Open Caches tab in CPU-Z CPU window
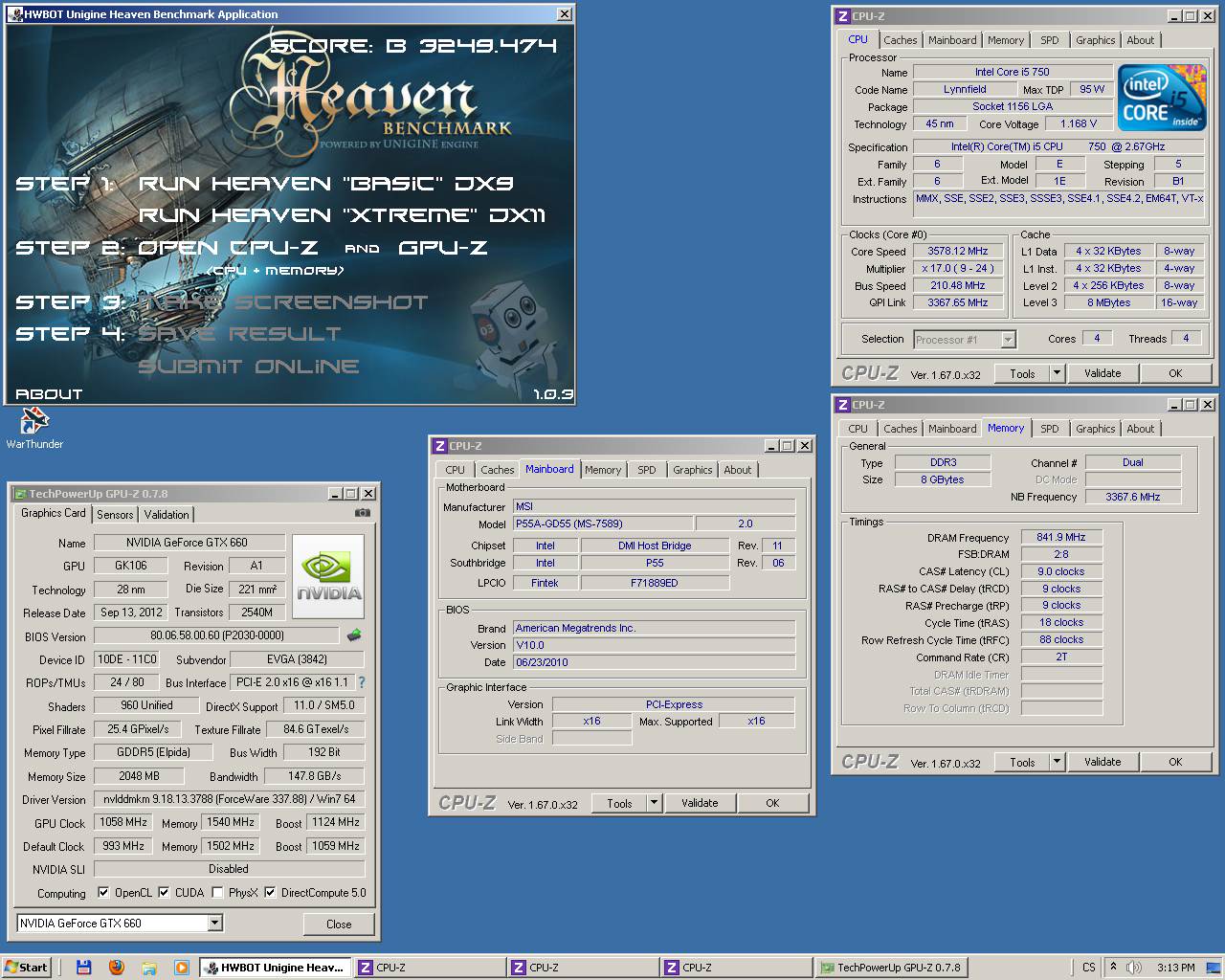The image size is (1225, 980). tap(900, 40)
